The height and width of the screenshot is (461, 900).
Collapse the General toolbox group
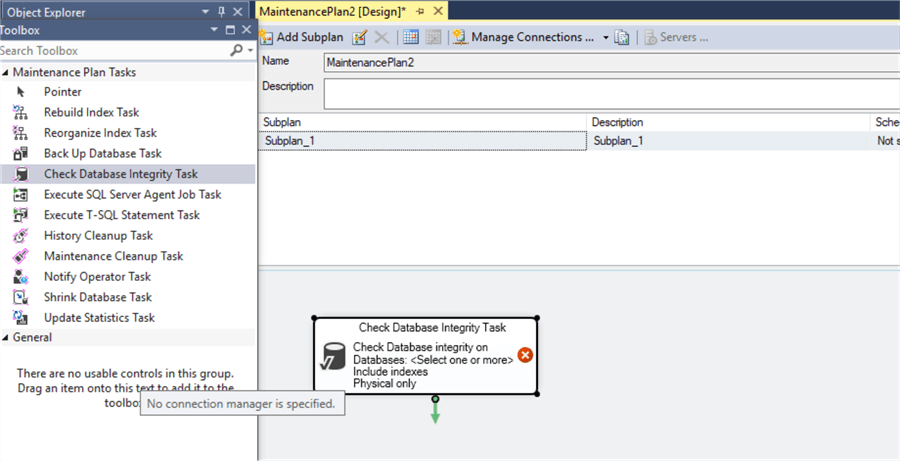tap(6, 337)
